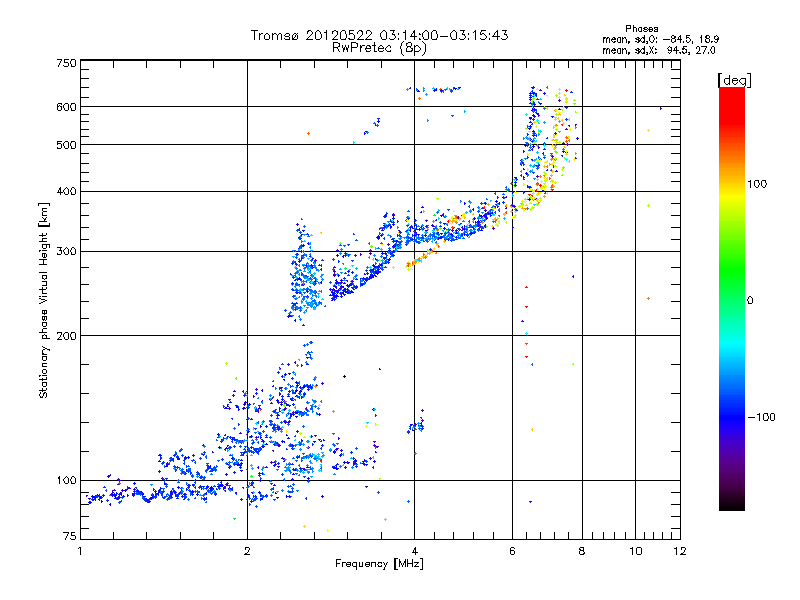The width and height of the screenshot is (800, 600).
Task: Click the colorbar tick label '100'
Action: click(757, 184)
